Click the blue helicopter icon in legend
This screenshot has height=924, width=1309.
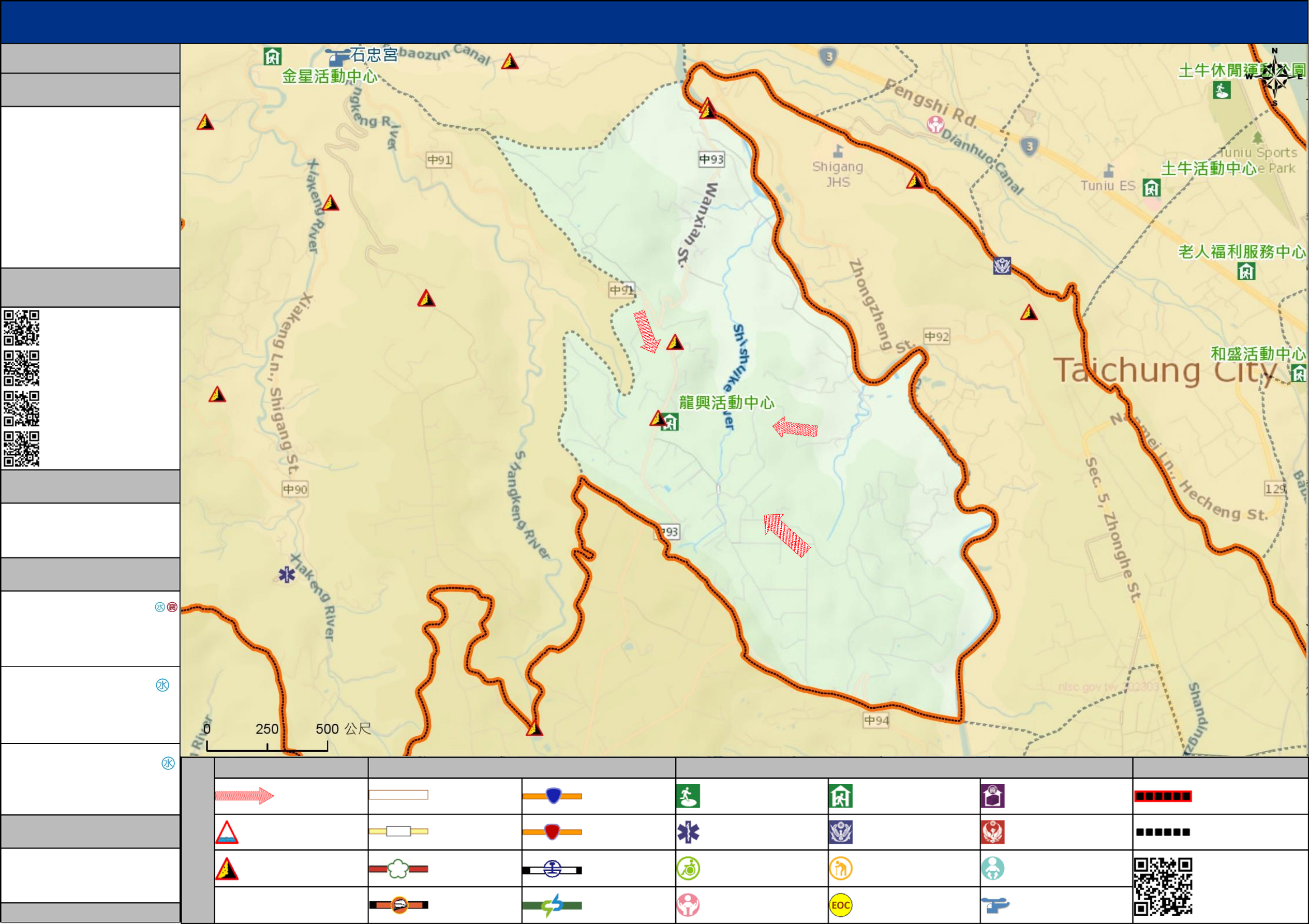coord(995,905)
